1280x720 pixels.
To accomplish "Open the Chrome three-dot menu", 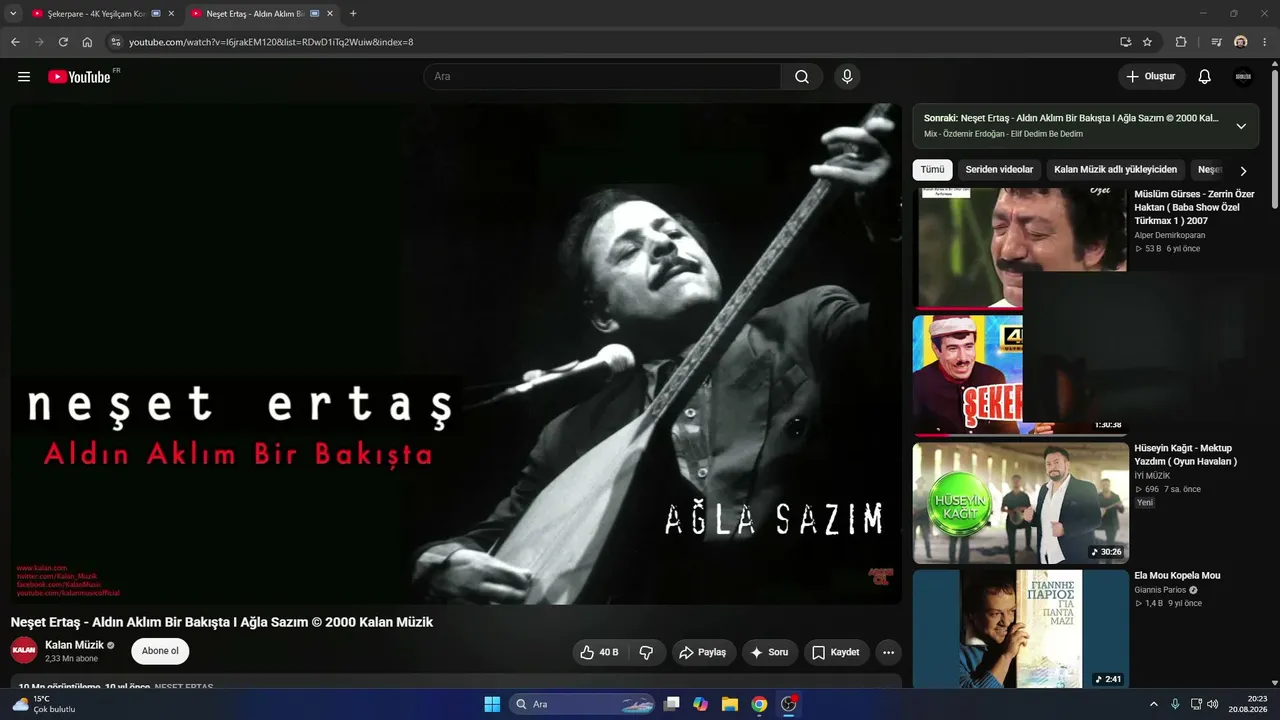I will pyautogui.click(x=1266, y=42).
